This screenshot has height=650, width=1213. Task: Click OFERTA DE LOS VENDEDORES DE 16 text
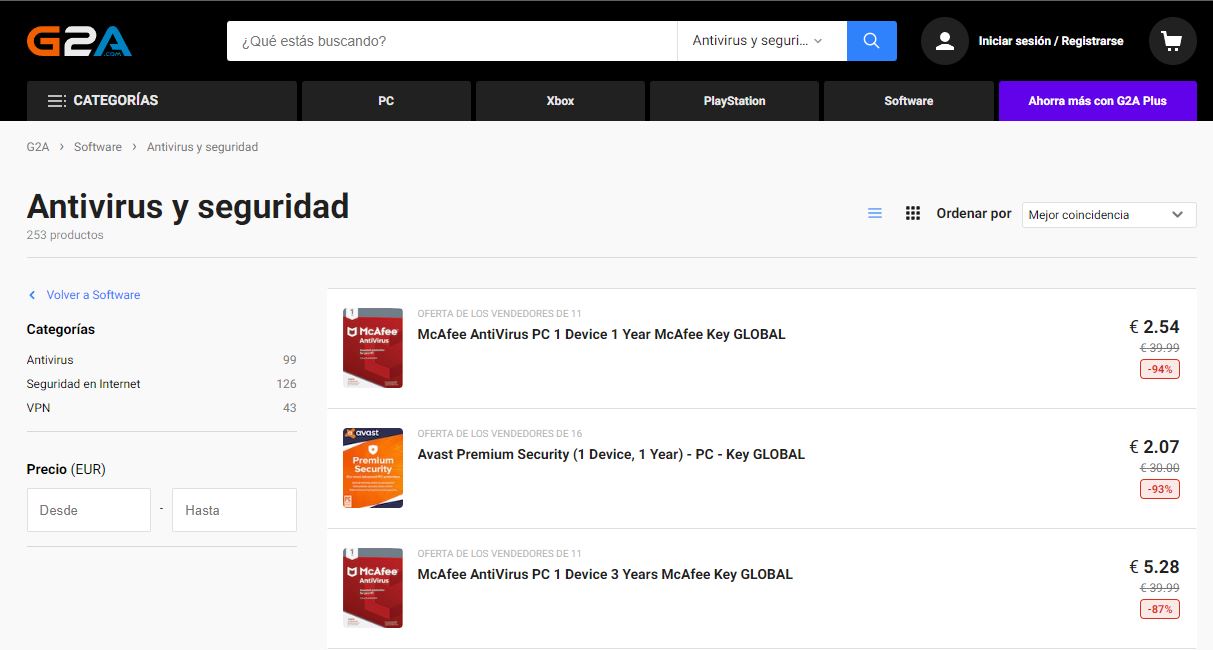(x=499, y=434)
